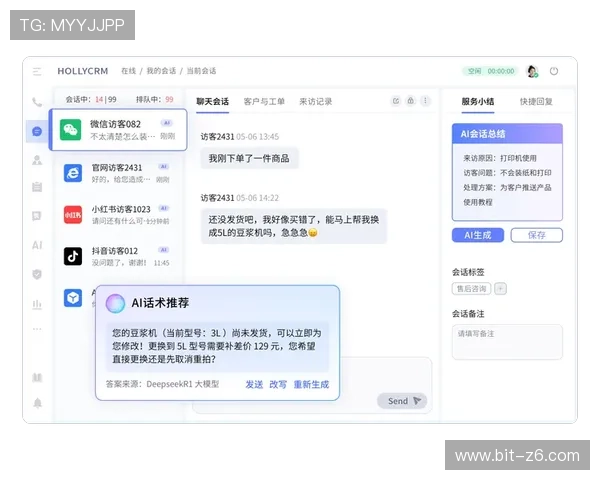Click the AI badge on 抖音访客012

pyautogui.click(x=164, y=250)
